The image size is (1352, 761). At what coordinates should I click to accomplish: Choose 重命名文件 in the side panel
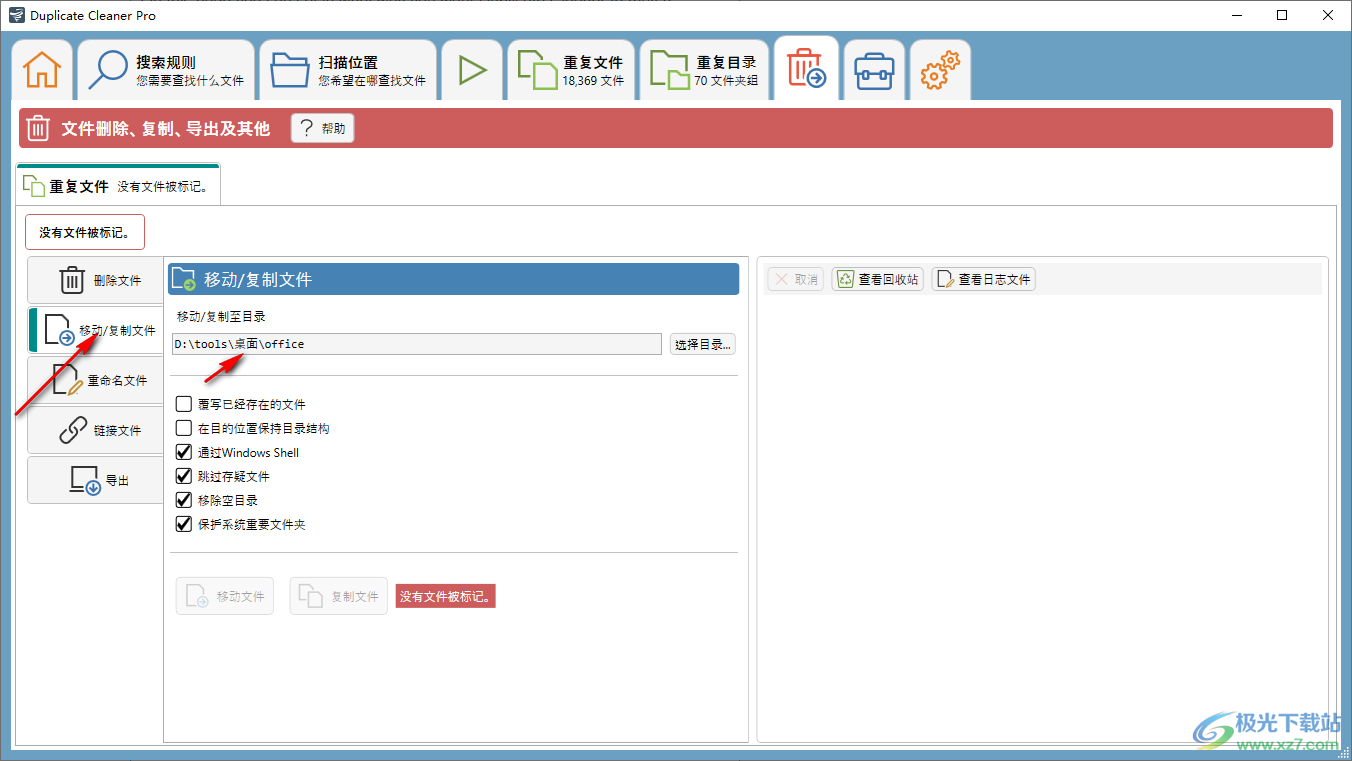(96, 380)
